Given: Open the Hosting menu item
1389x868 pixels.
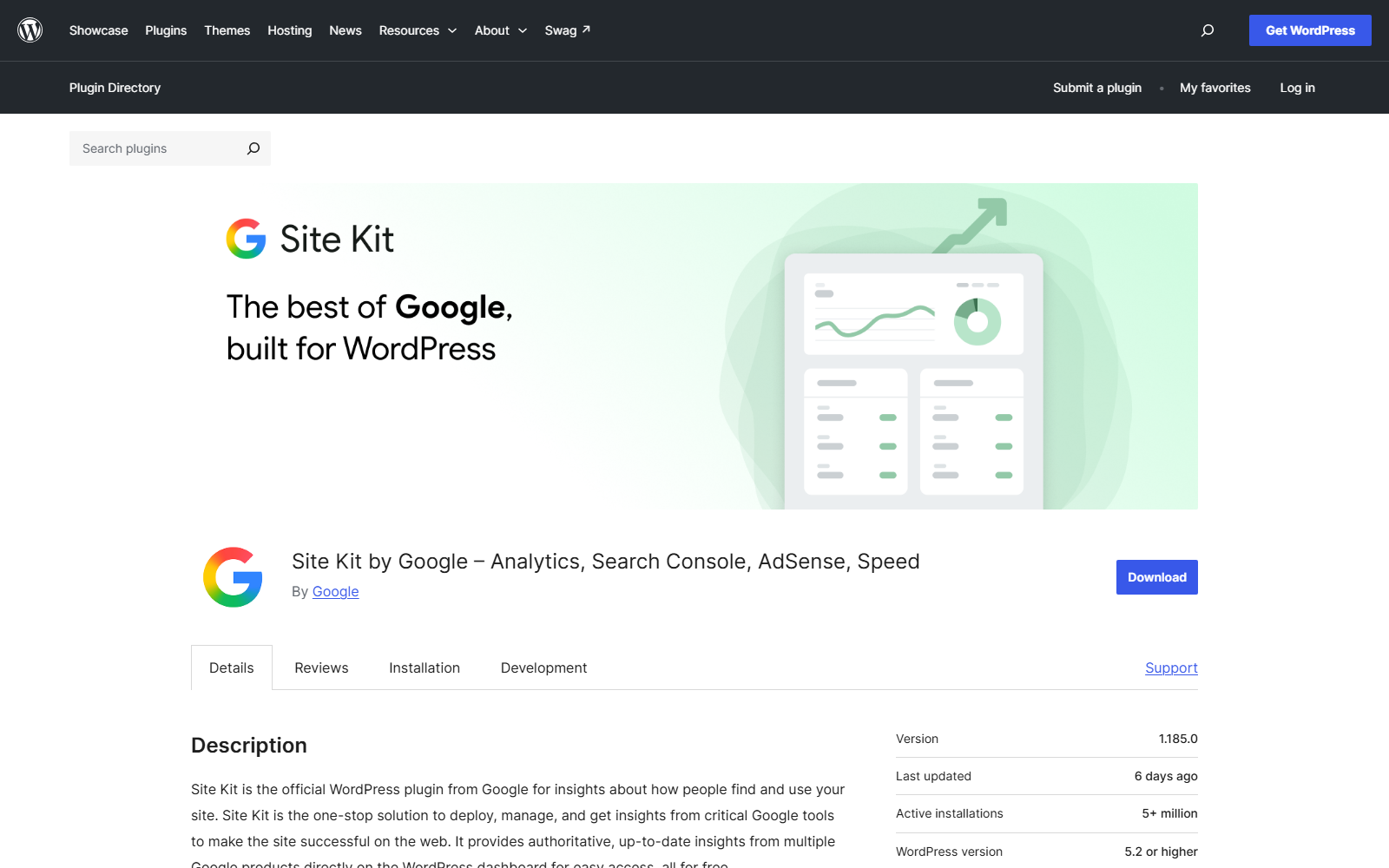Looking at the screenshot, I should [x=290, y=30].
